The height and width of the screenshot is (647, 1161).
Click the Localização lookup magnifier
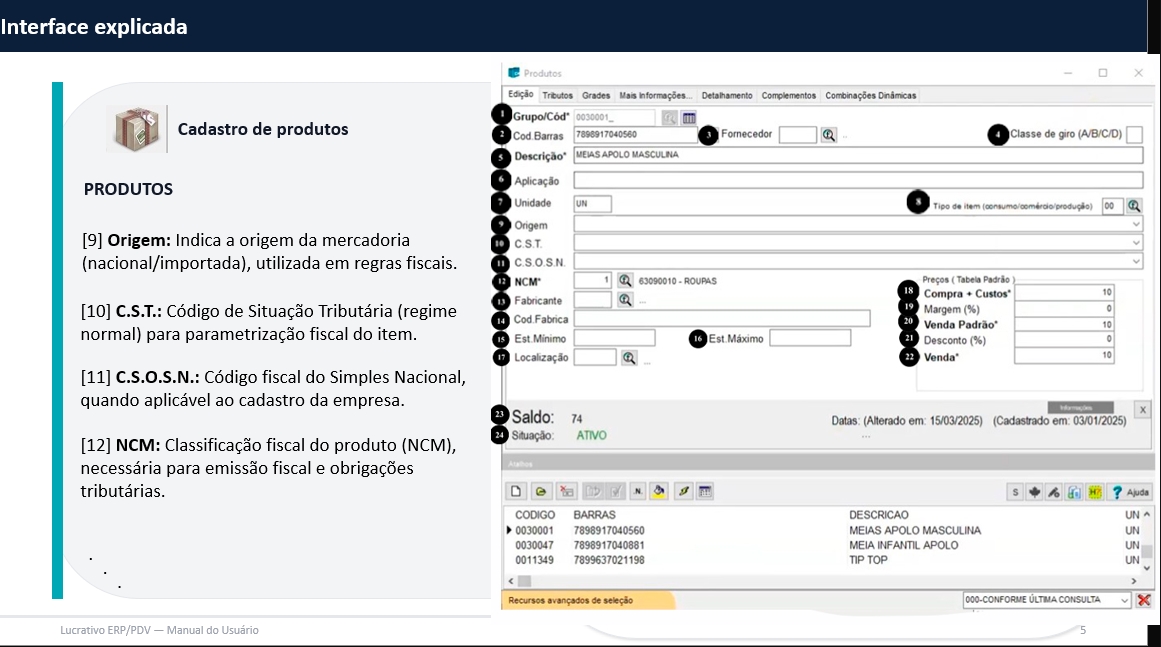click(629, 357)
